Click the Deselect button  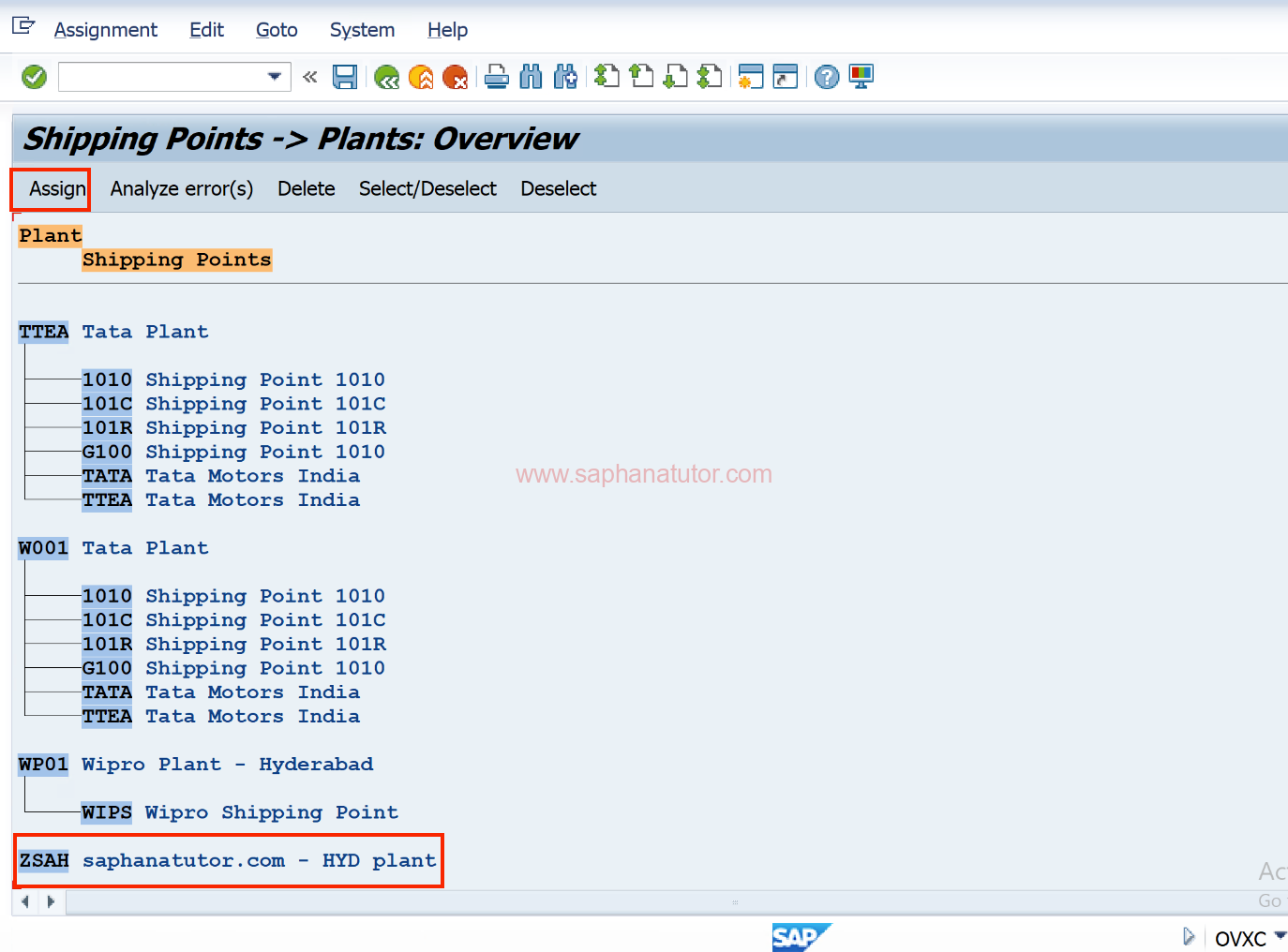click(x=559, y=189)
